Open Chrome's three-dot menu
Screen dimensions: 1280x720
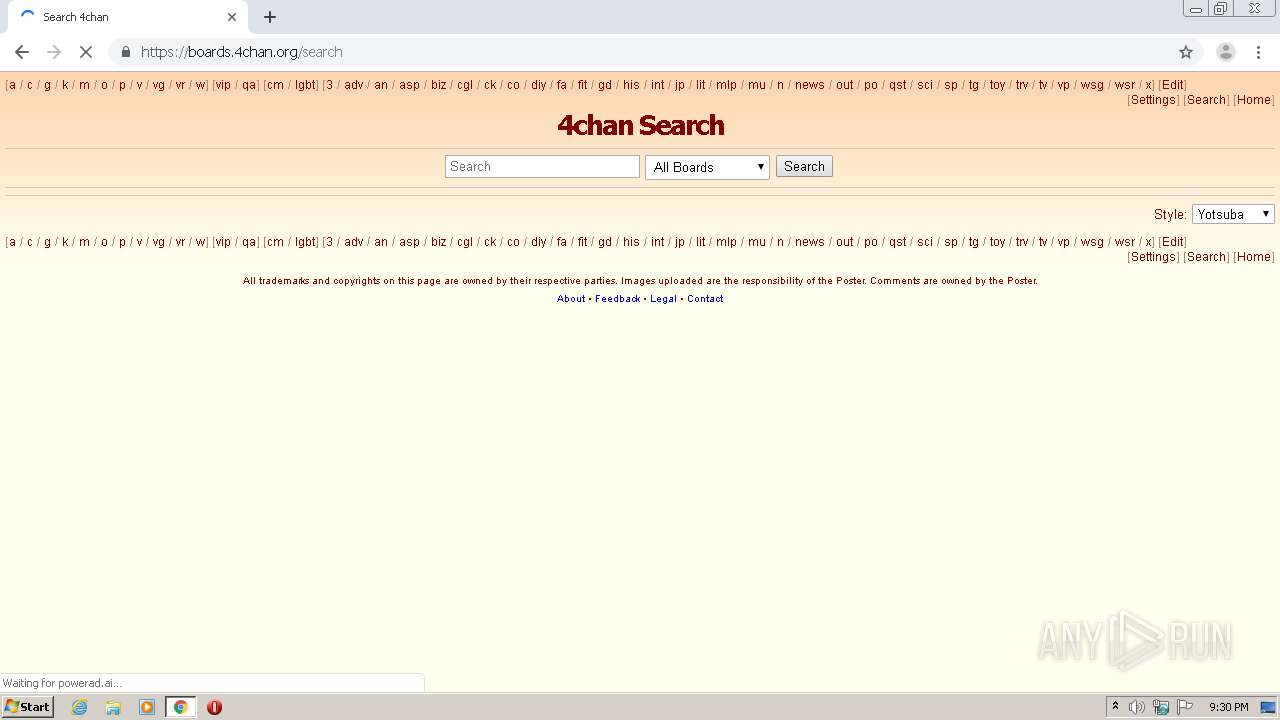1258,52
